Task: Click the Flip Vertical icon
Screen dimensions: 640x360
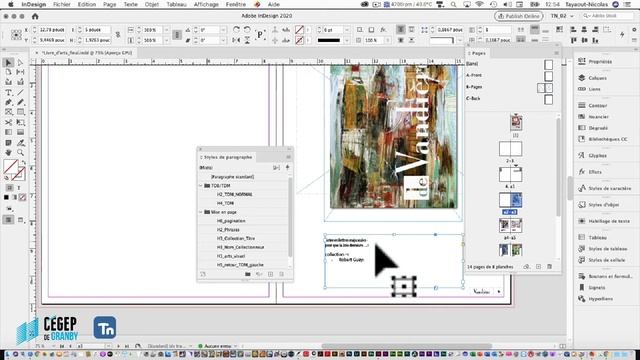Action: 247,40
